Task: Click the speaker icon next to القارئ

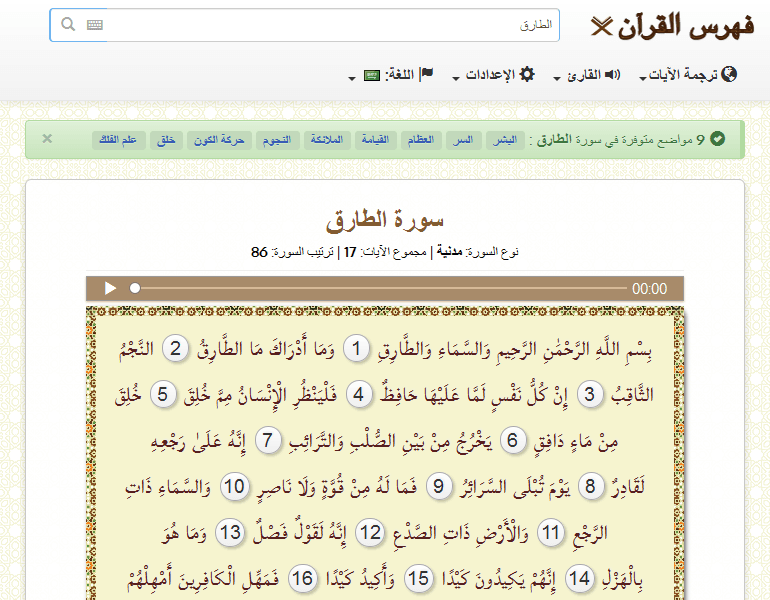Action: click(x=613, y=75)
